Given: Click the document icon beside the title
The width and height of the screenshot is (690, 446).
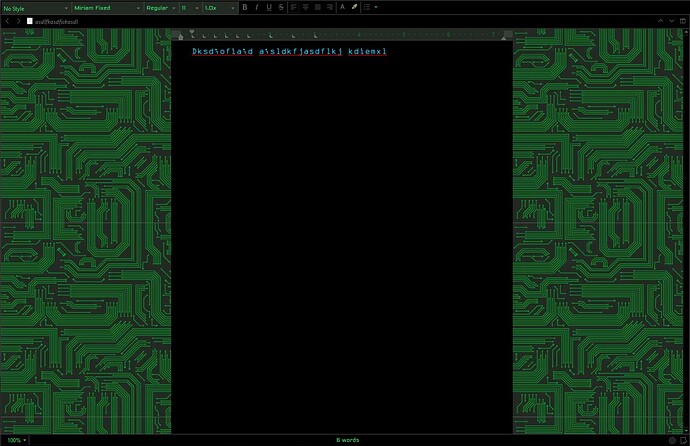Looking at the screenshot, I should coord(29,21).
